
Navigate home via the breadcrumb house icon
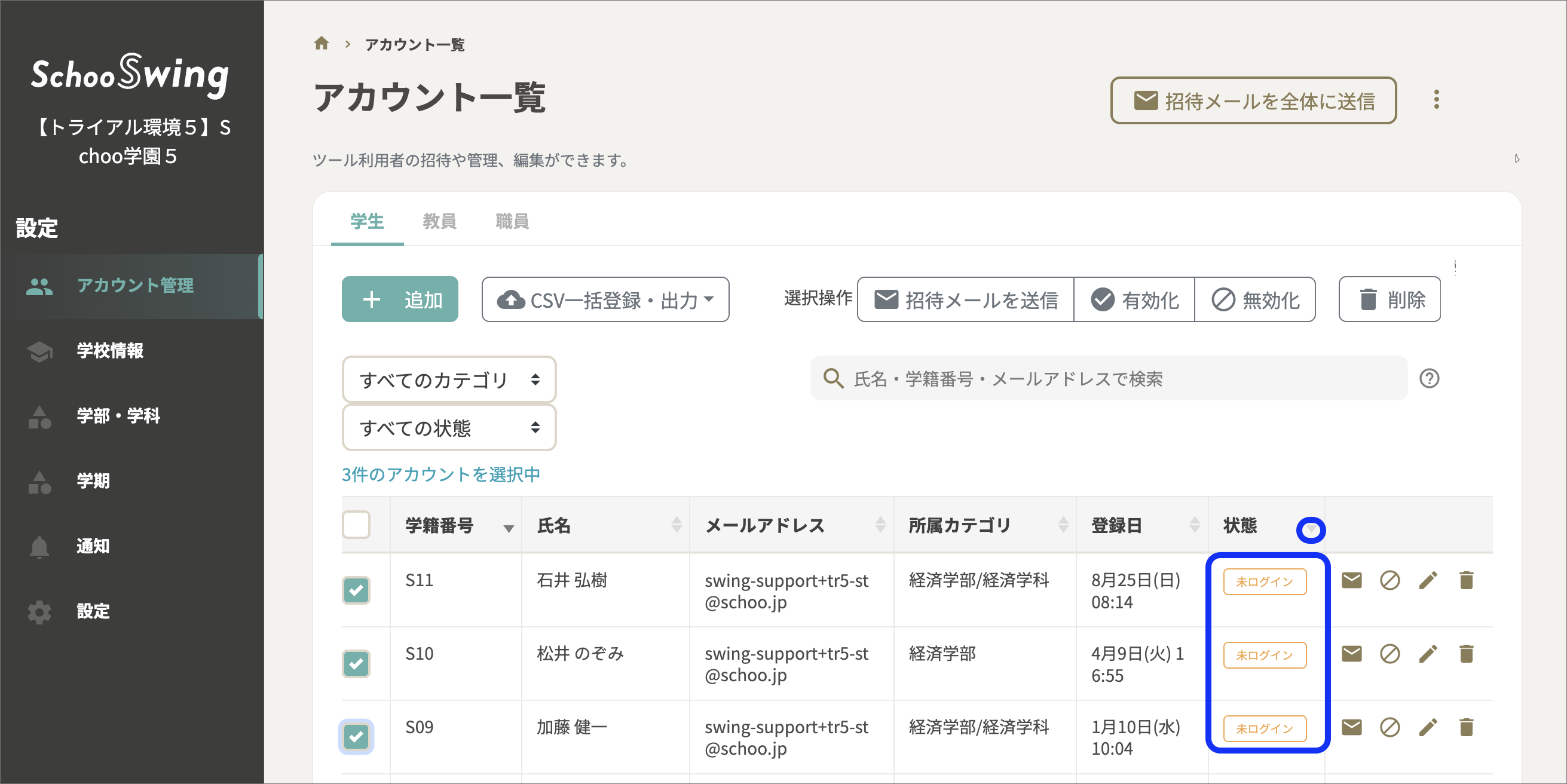pyautogui.click(x=321, y=42)
